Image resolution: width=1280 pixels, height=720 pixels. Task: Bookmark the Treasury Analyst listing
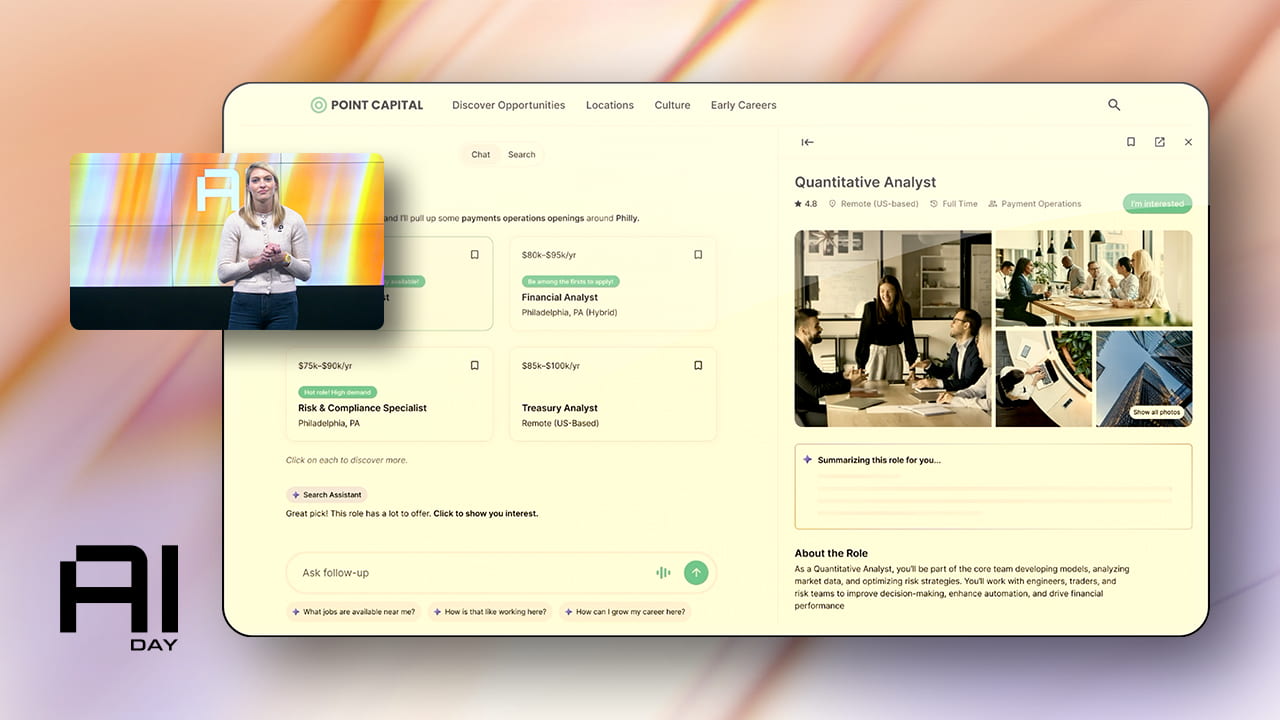pyautogui.click(x=698, y=365)
